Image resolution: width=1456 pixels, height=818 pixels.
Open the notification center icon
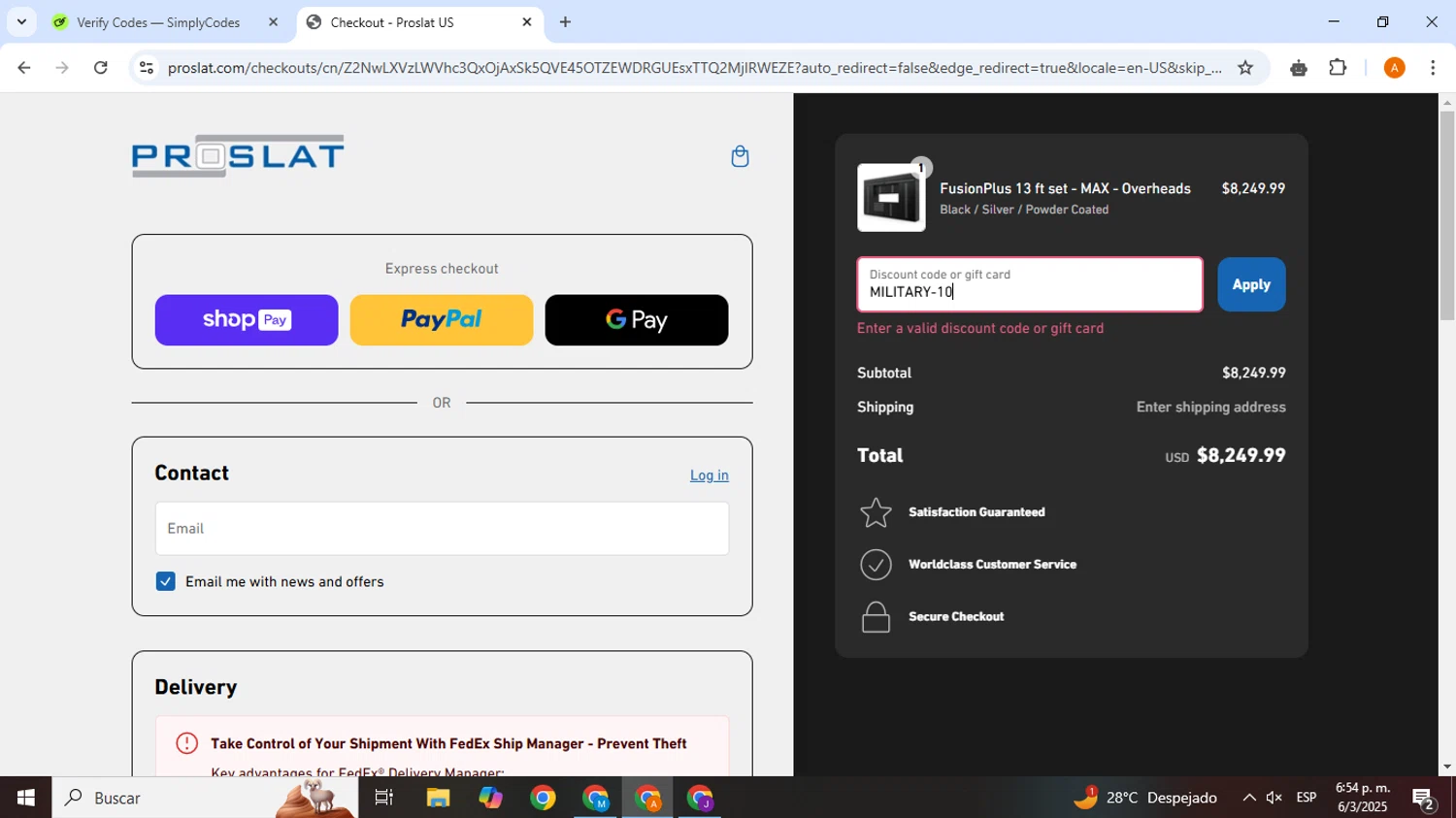(1424, 799)
